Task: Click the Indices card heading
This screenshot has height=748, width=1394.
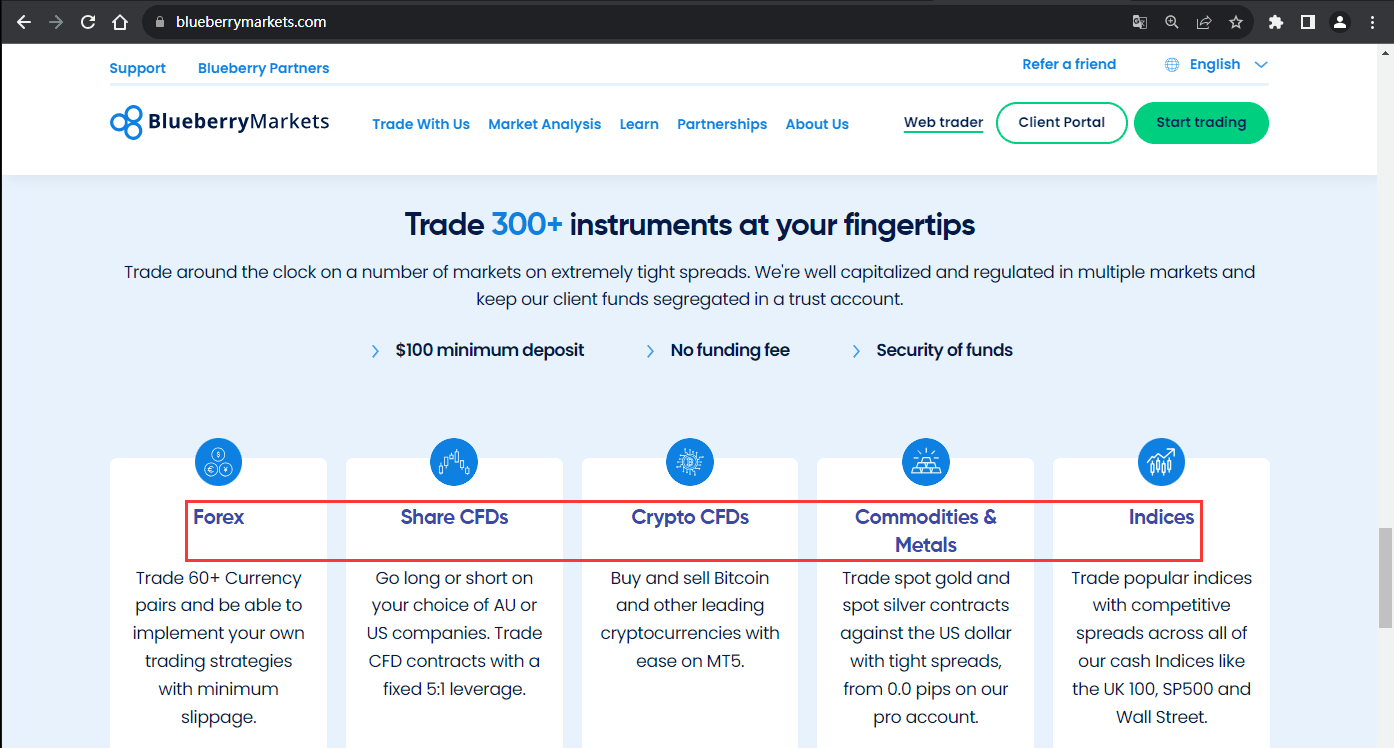Action: (x=1162, y=517)
